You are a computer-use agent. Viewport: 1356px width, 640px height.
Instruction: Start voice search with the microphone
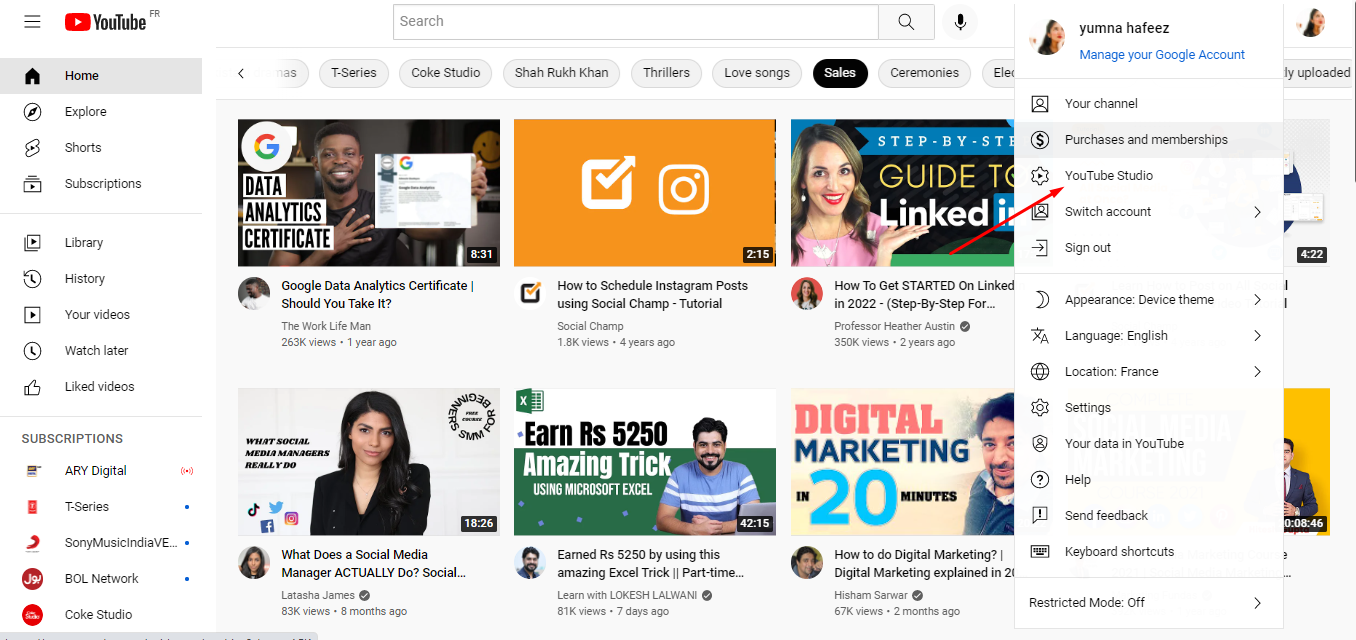(x=960, y=21)
